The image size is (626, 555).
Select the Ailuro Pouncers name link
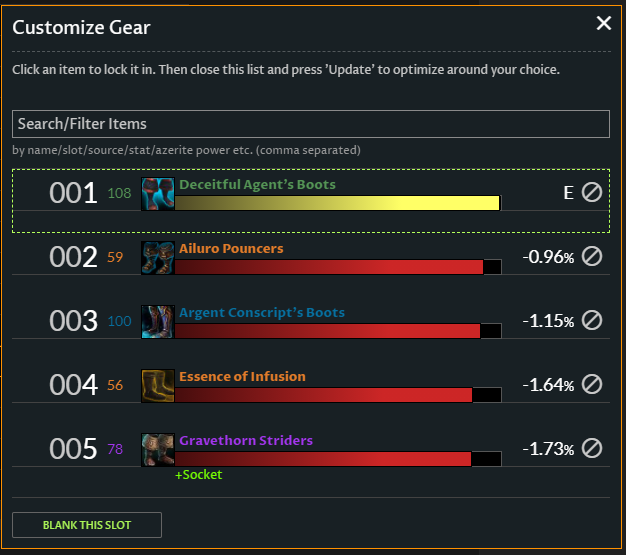(x=231, y=248)
